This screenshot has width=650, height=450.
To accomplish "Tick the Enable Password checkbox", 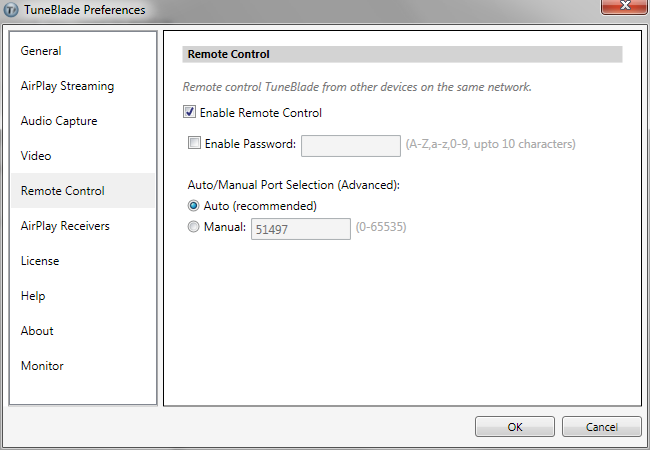I will point(194,143).
